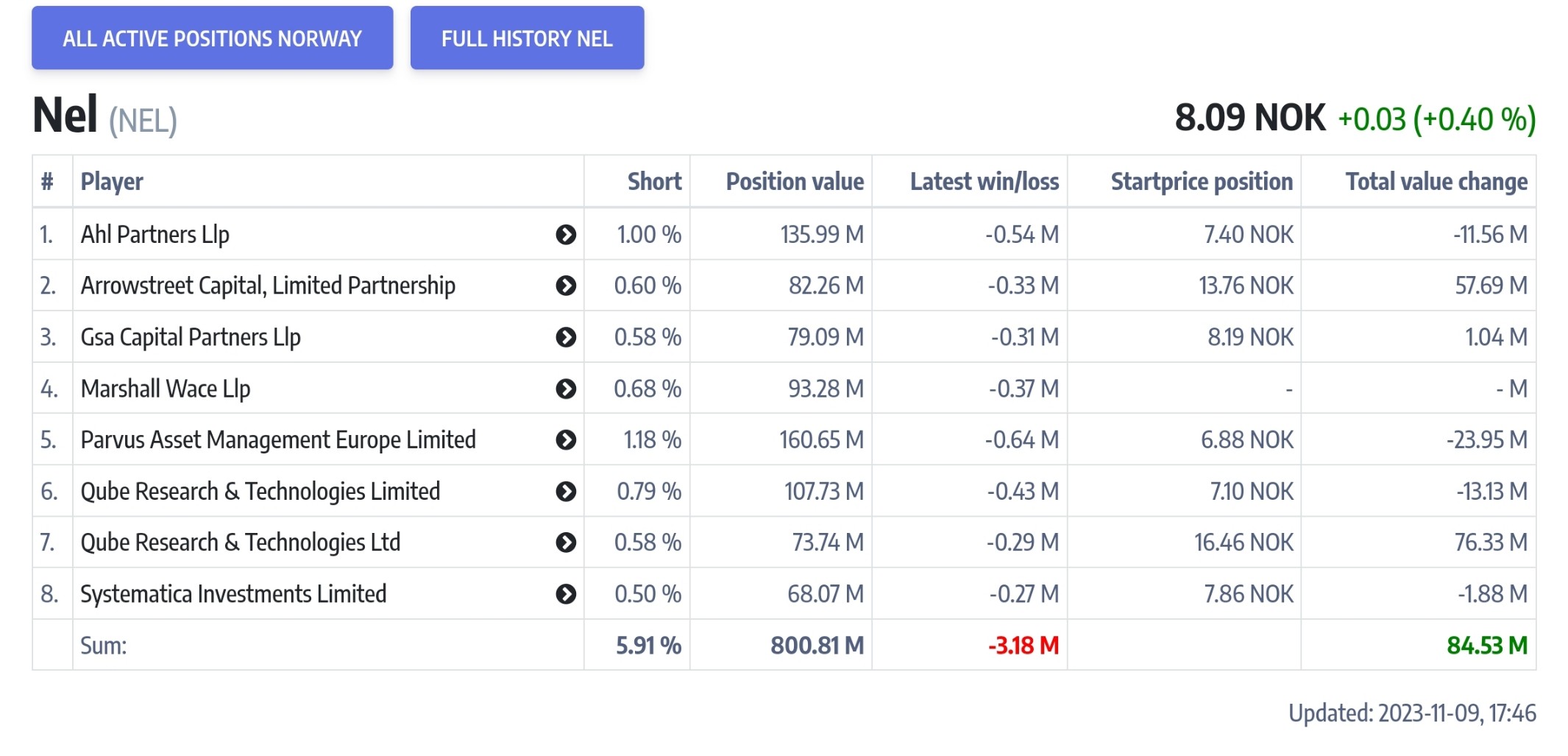Viewport: 1568px width, 756px height.
Task: Open Systematica Investments Limited arrow icon
Action: point(565,594)
